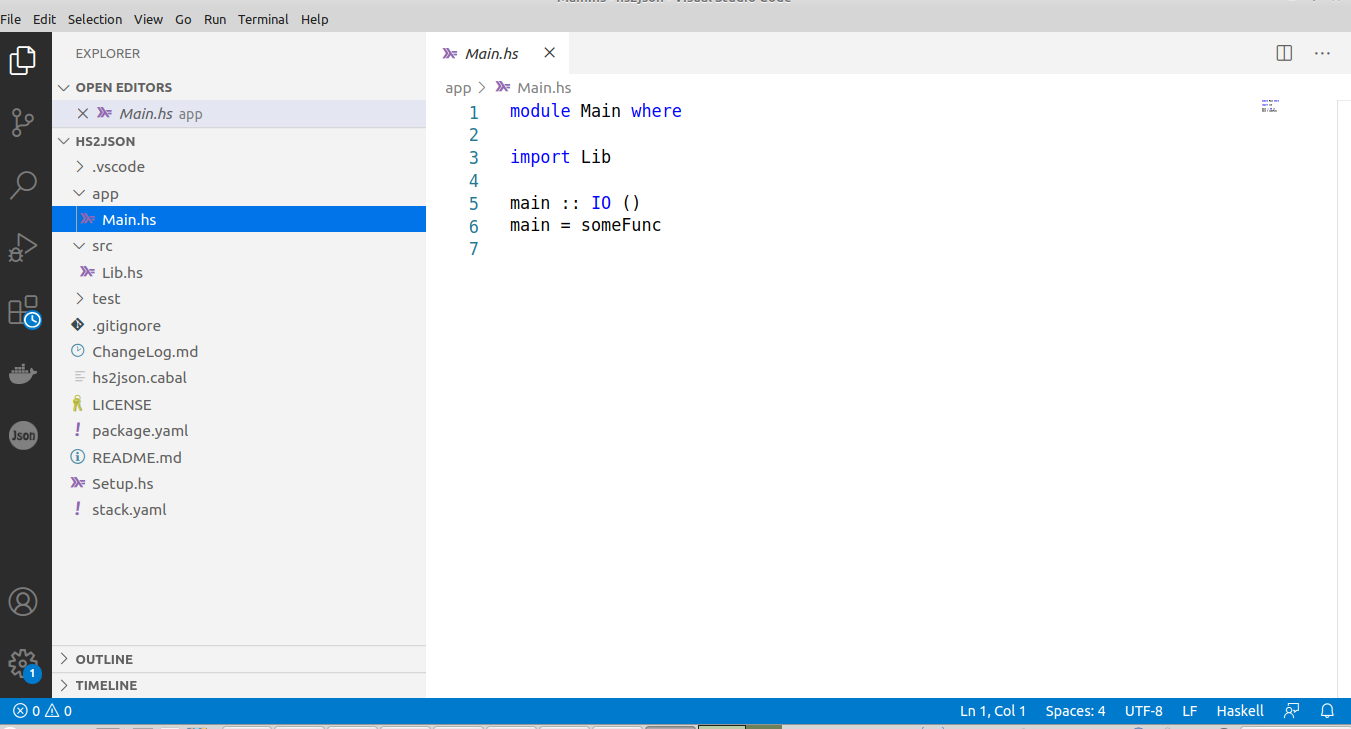The height and width of the screenshot is (729, 1351).
Task: Open the .gitignore file
Action: (x=239, y=326)
